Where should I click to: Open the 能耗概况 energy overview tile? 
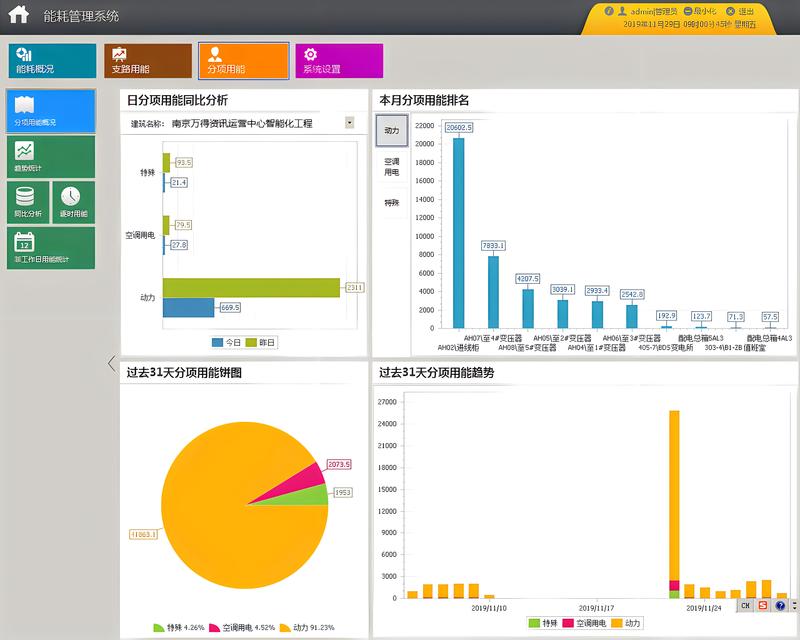[x=53, y=60]
